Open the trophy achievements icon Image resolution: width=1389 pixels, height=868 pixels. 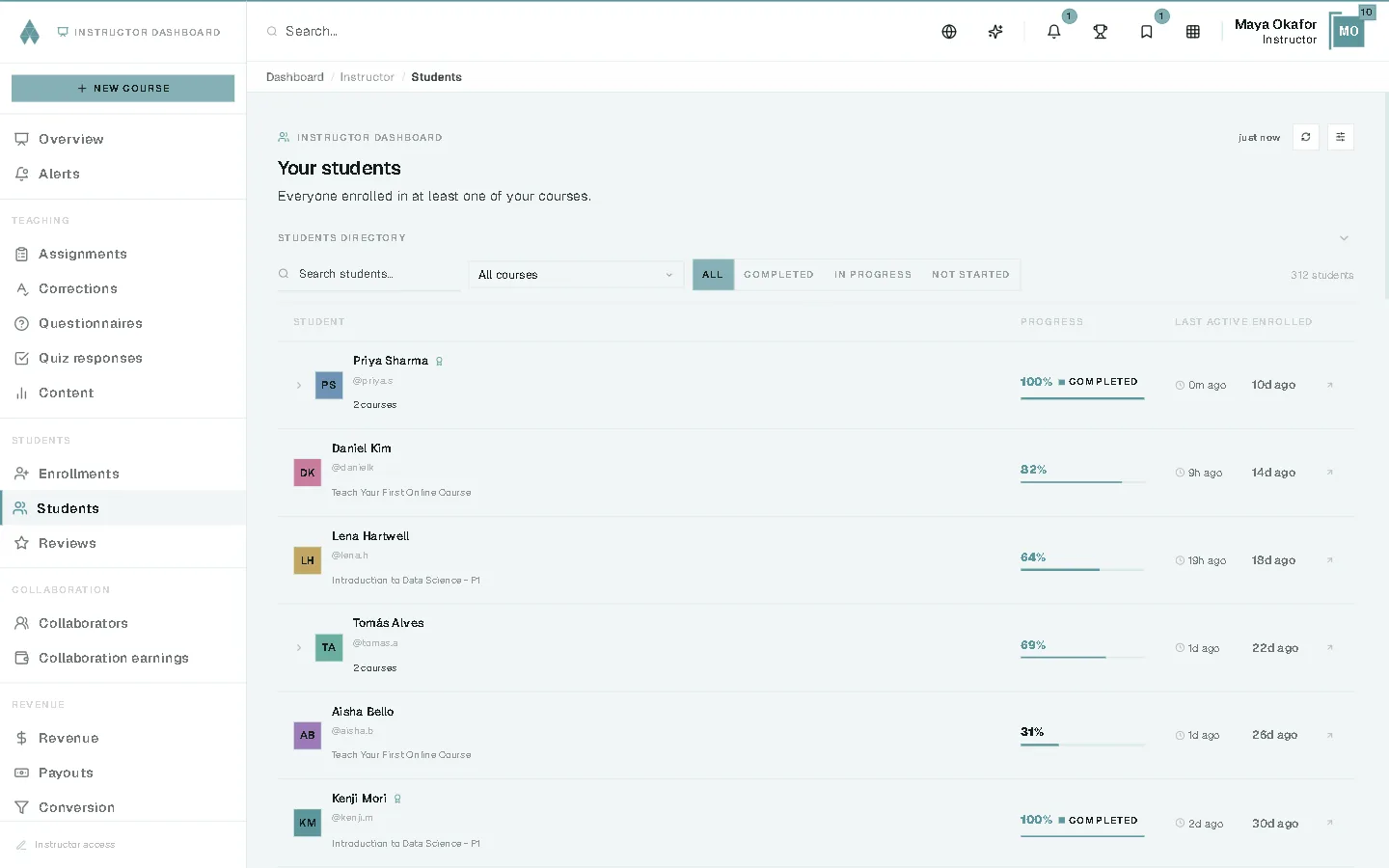pyautogui.click(x=1101, y=32)
